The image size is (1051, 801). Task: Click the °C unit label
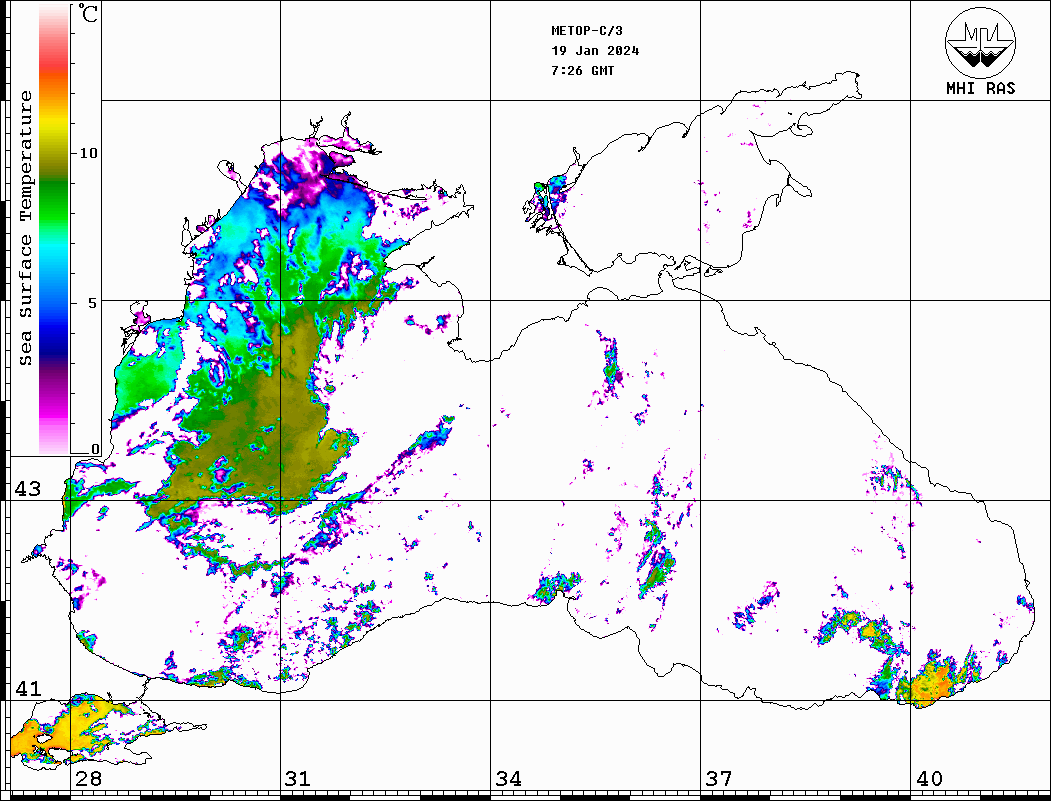(x=88, y=13)
